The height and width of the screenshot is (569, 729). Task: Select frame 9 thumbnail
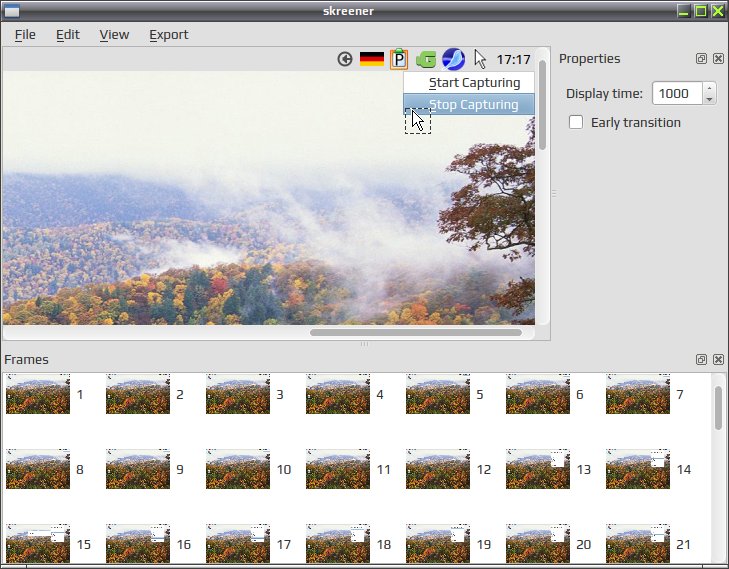(138, 469)
